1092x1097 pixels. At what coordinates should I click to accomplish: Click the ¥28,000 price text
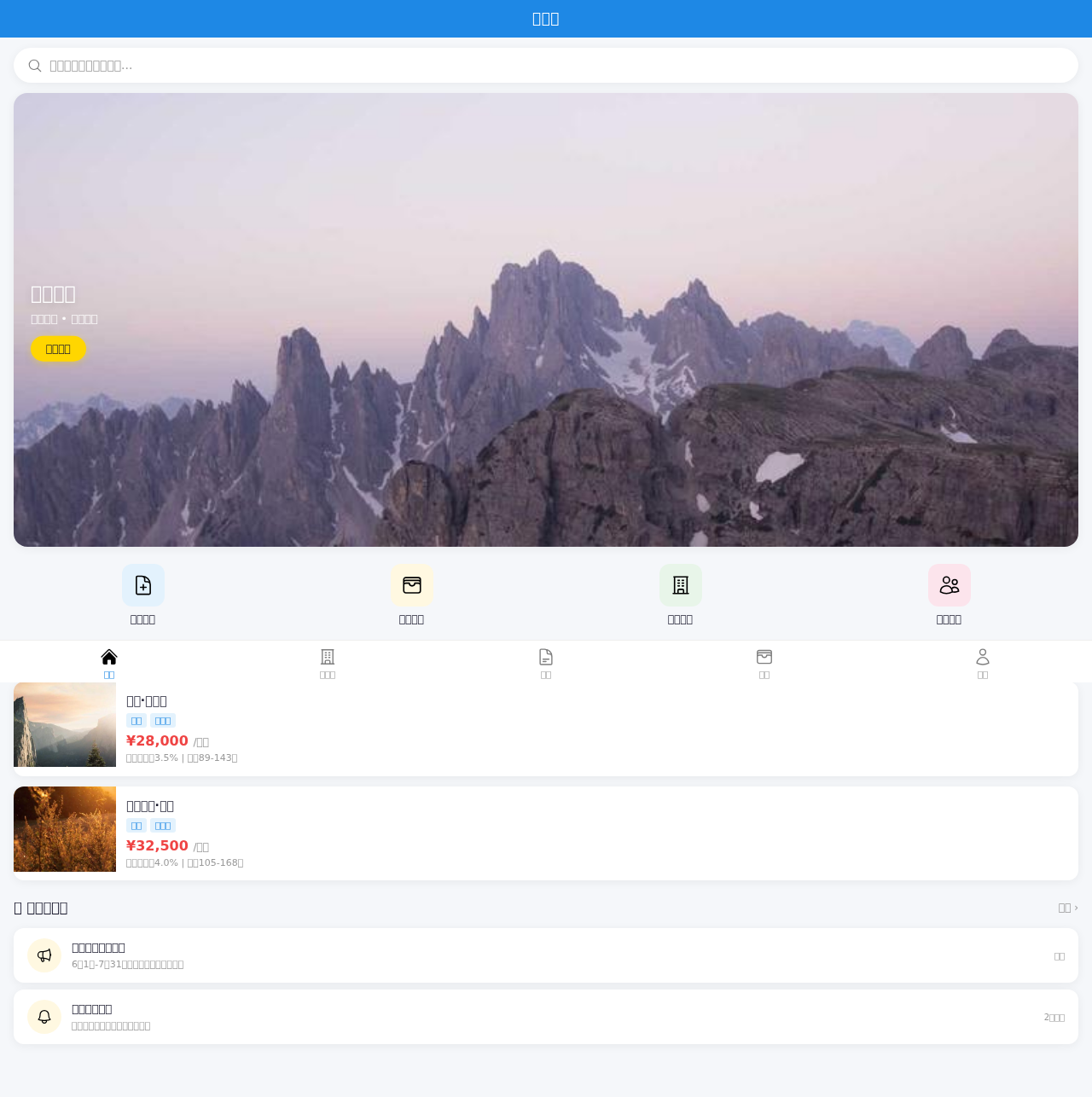(157, 740)
